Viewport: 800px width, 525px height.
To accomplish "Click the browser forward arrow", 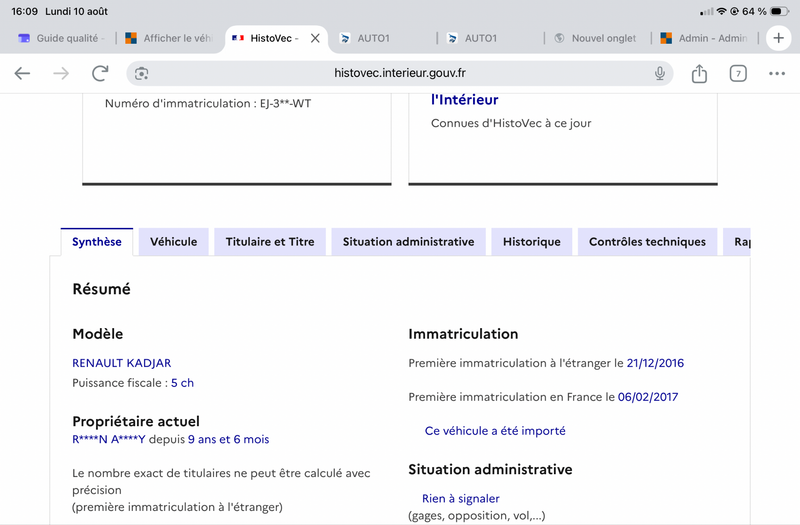I will (61, 73).
